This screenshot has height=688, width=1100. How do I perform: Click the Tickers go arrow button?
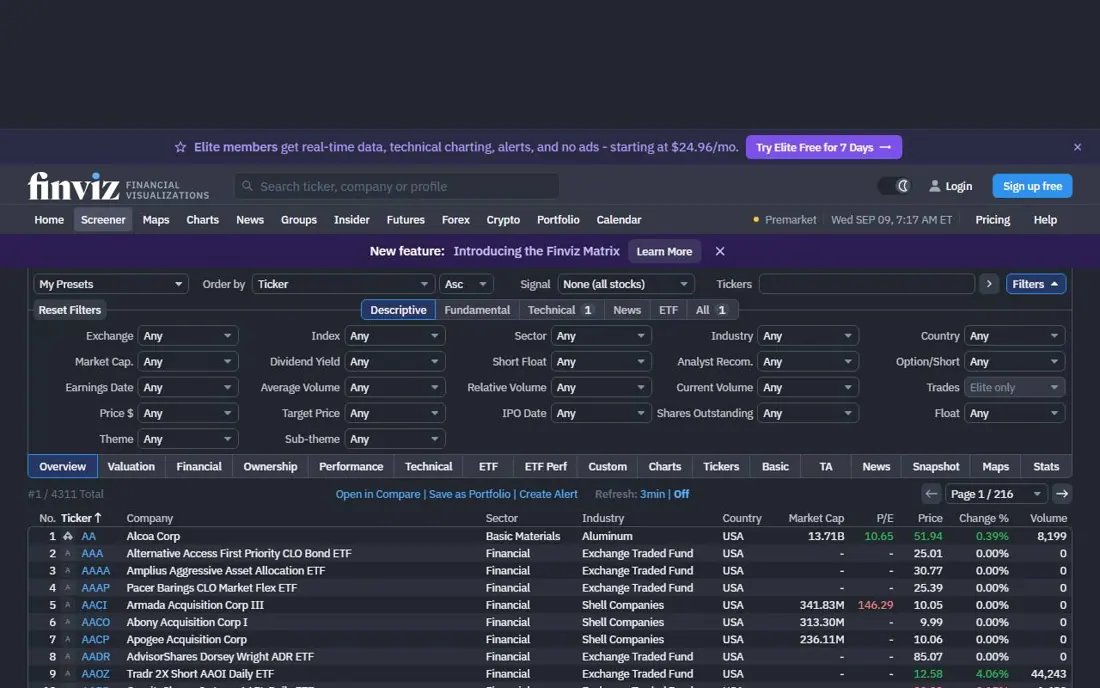coord(989,284)
